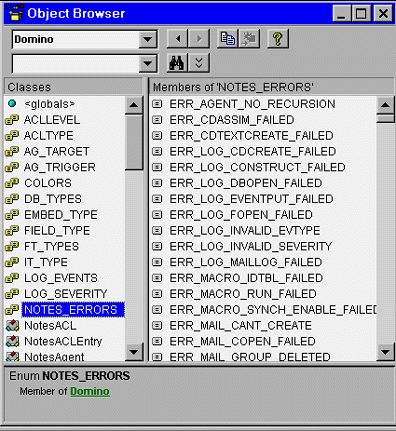The width and height of the screenshot is (396, 431).
Task: Click the enum icon beside COLORS
Action: [12, 183]
